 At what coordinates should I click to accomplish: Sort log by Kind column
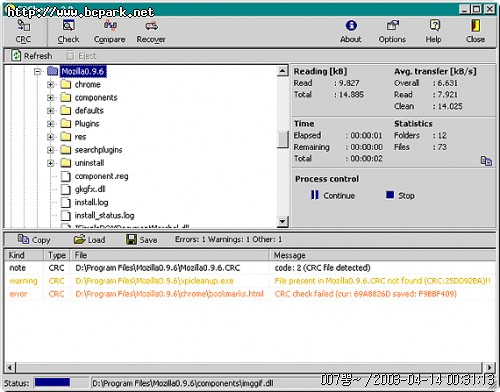click(24, 255)
